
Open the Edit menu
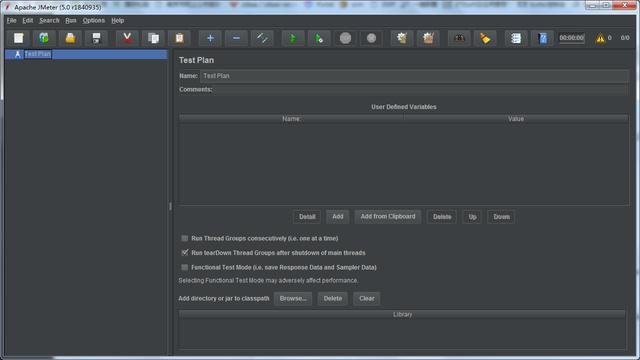pyautogui.click(x=28, y=20)
